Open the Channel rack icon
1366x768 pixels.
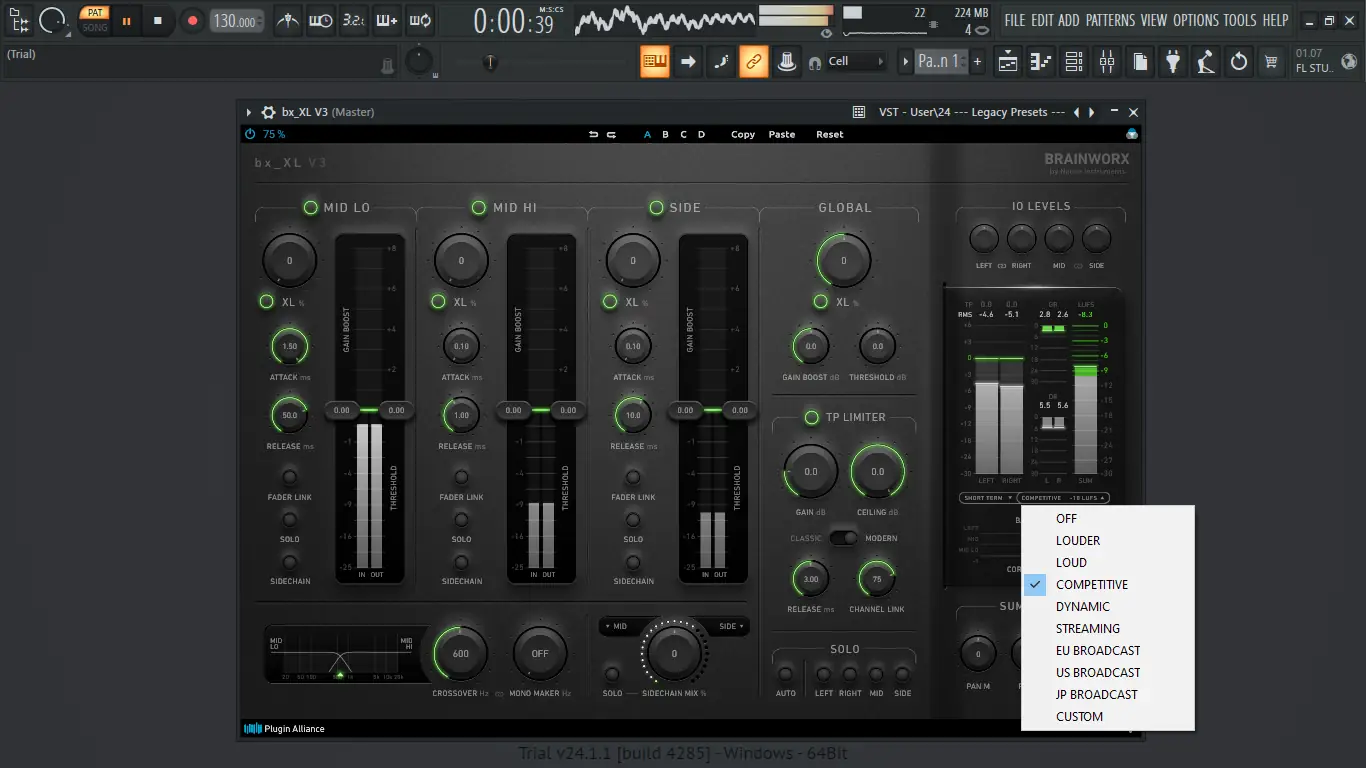pyautogui.click(x=1073, y=62)
